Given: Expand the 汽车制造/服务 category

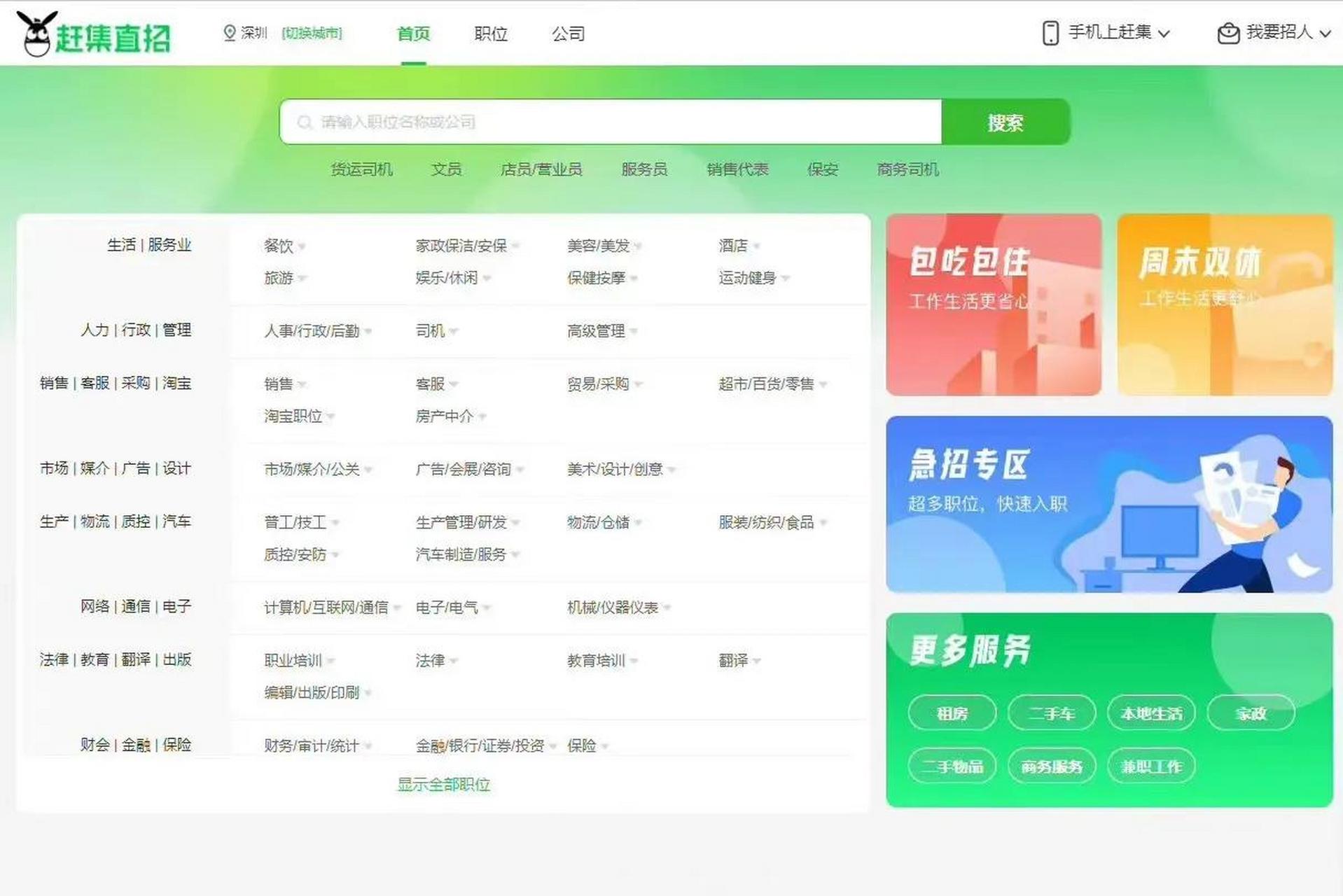Looking at the screenshot, I should tap(467, 555).
